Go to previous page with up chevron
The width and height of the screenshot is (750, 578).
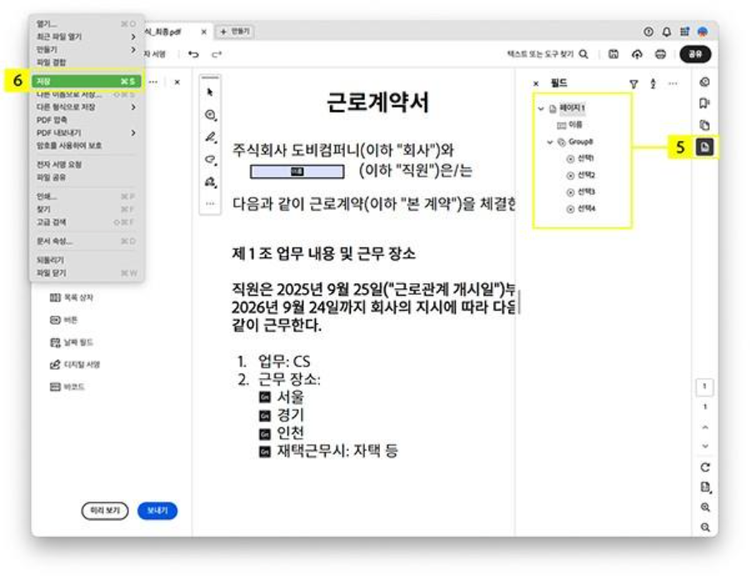click(x=705, y=427)
